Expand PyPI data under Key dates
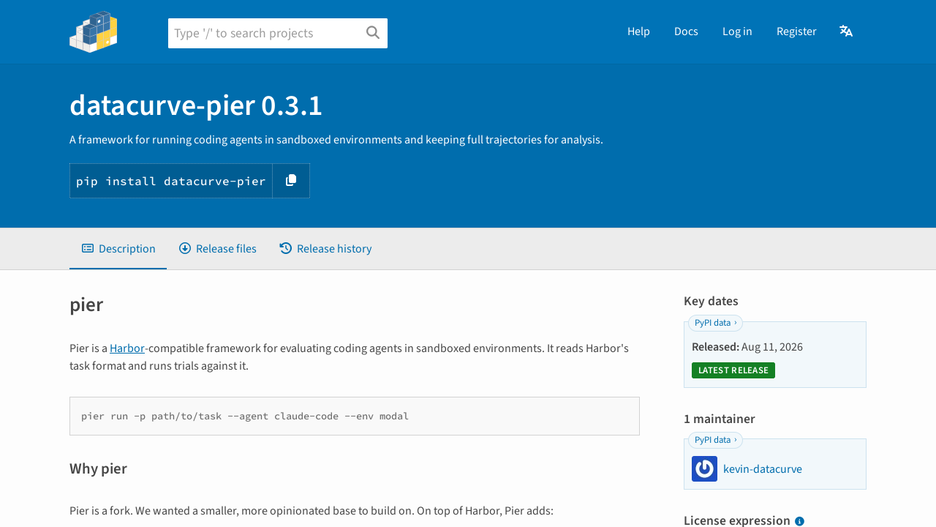936x527 pixels. [x=715, y=323]
